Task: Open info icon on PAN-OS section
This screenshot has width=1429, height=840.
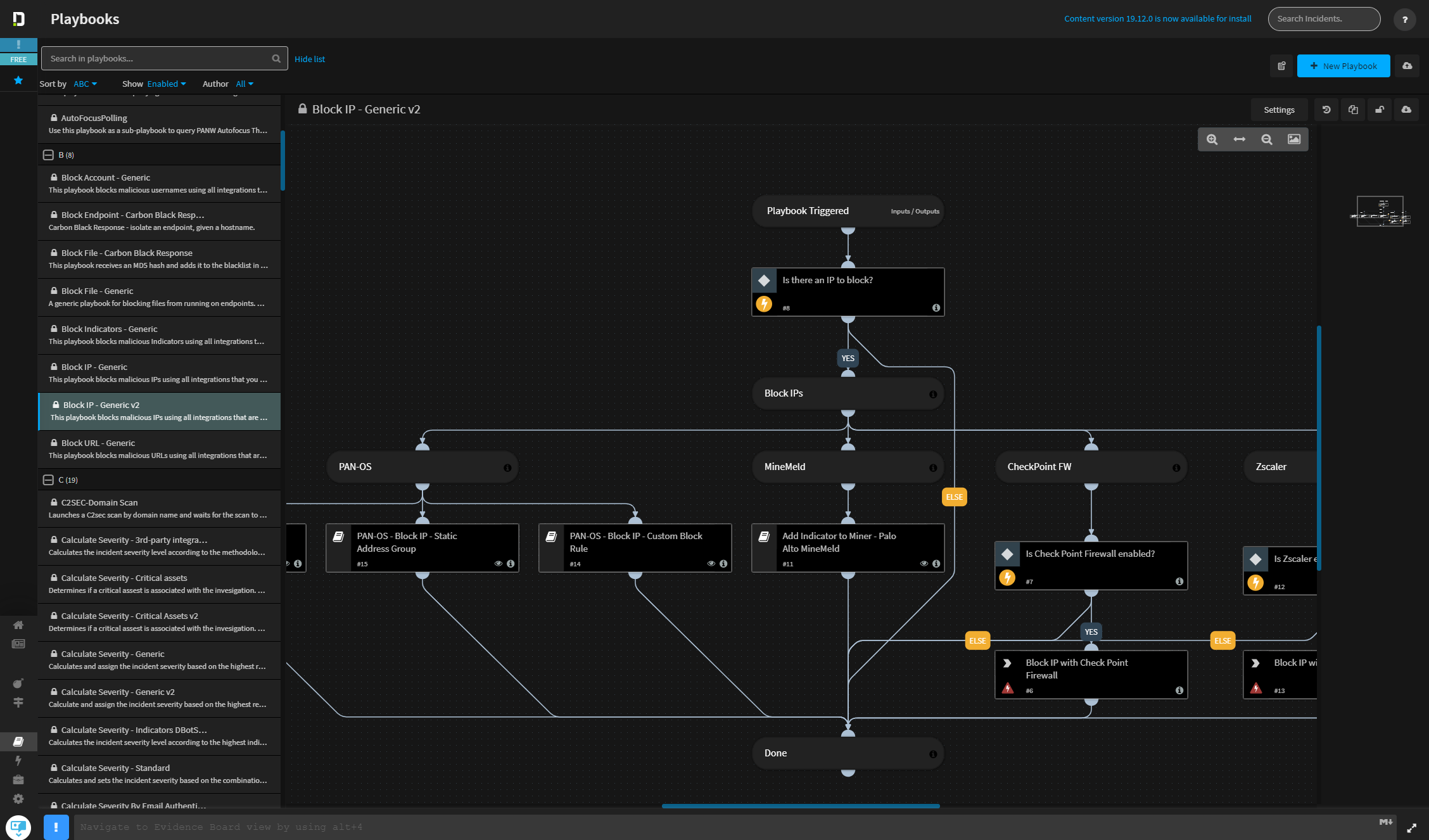Action: tap(507, 468)
